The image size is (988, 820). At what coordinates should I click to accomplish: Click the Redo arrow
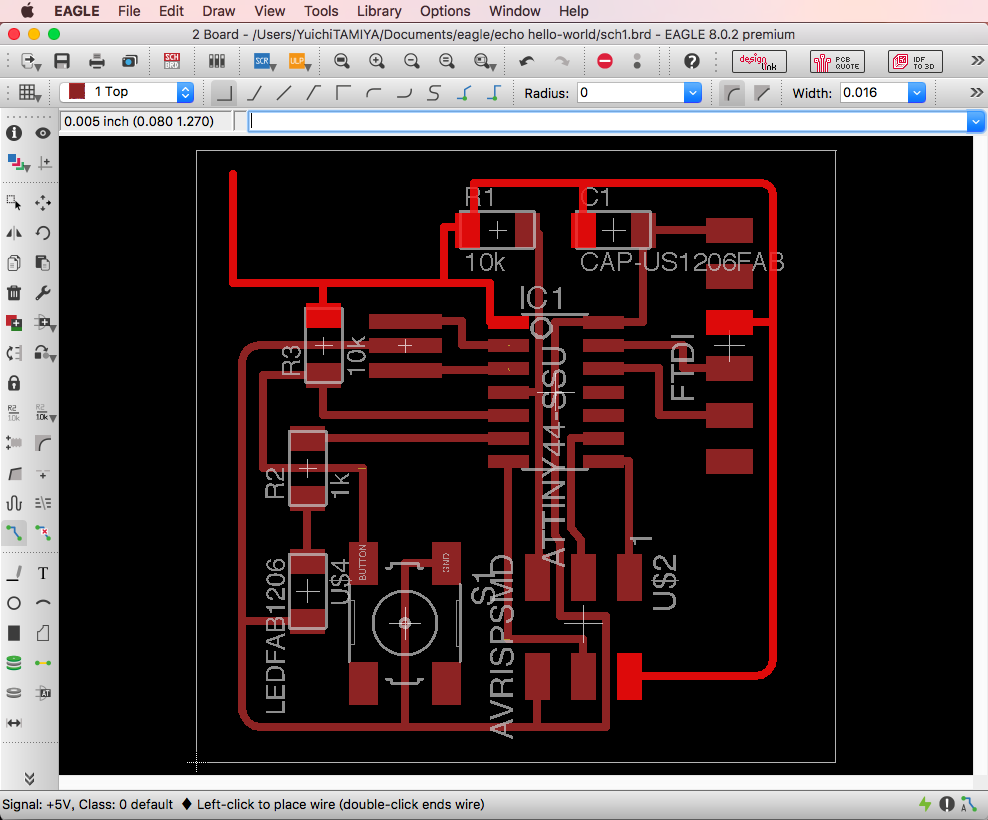[561, 61]
